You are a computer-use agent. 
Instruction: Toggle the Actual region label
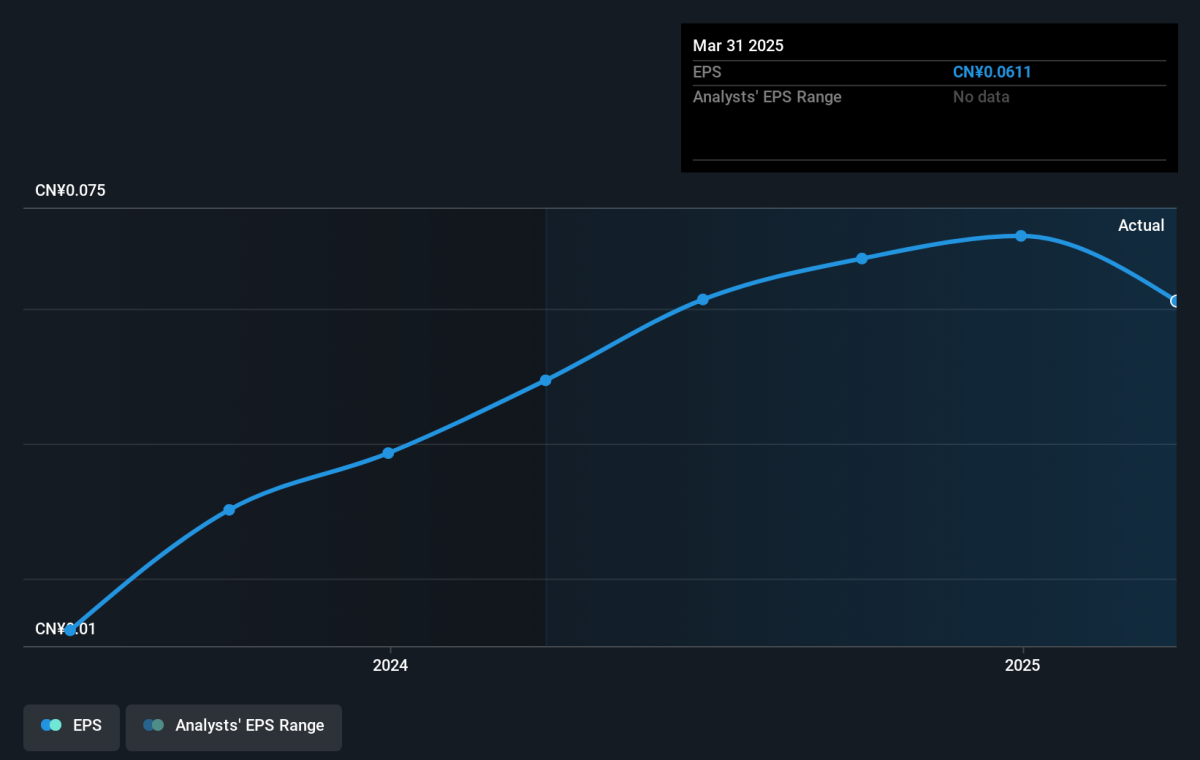point(1141,225)
